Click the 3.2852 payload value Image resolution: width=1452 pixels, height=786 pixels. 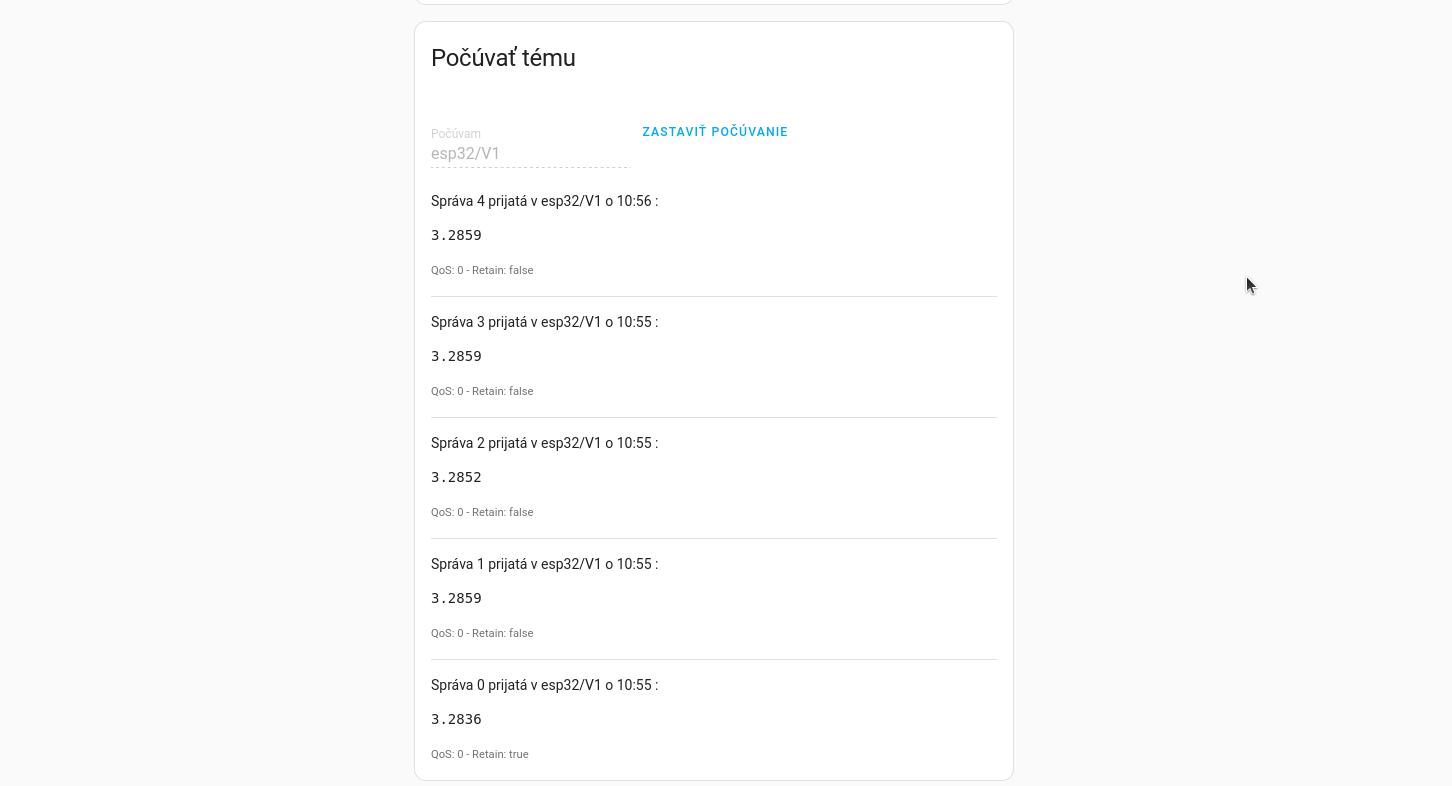pos(456,477)
